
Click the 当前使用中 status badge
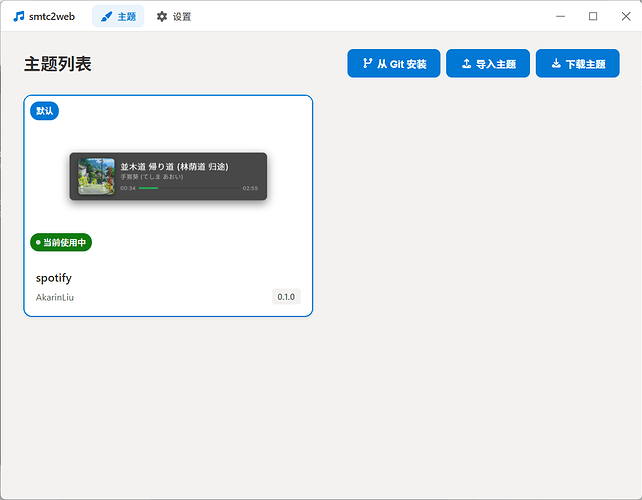pos(61,242)
